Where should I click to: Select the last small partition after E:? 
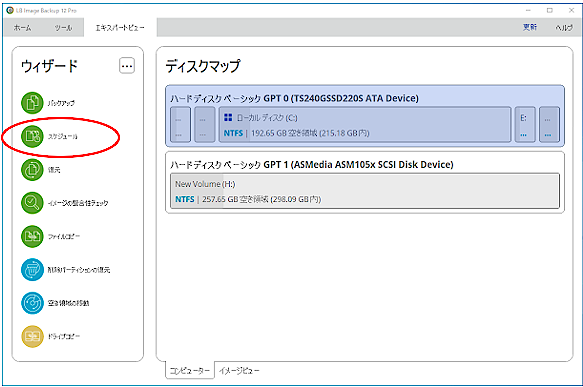point(549,125)
